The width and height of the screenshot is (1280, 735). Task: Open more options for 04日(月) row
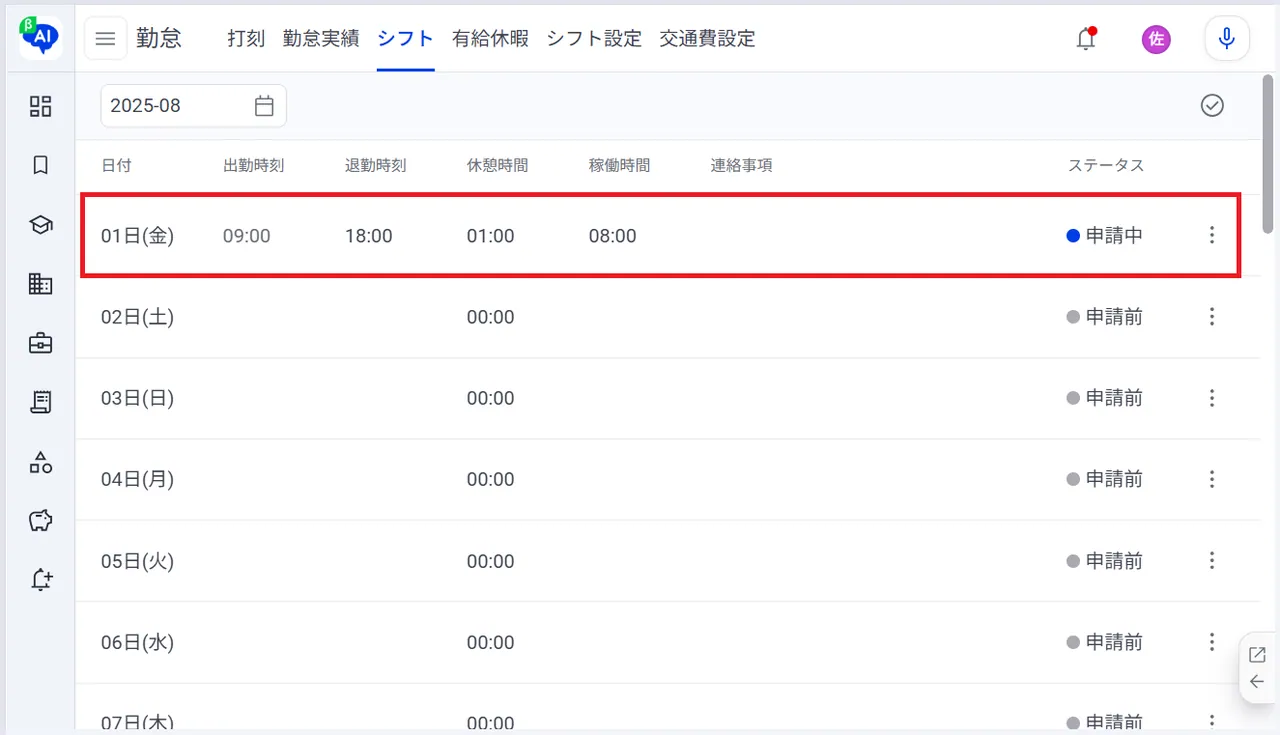[1212, 479]
